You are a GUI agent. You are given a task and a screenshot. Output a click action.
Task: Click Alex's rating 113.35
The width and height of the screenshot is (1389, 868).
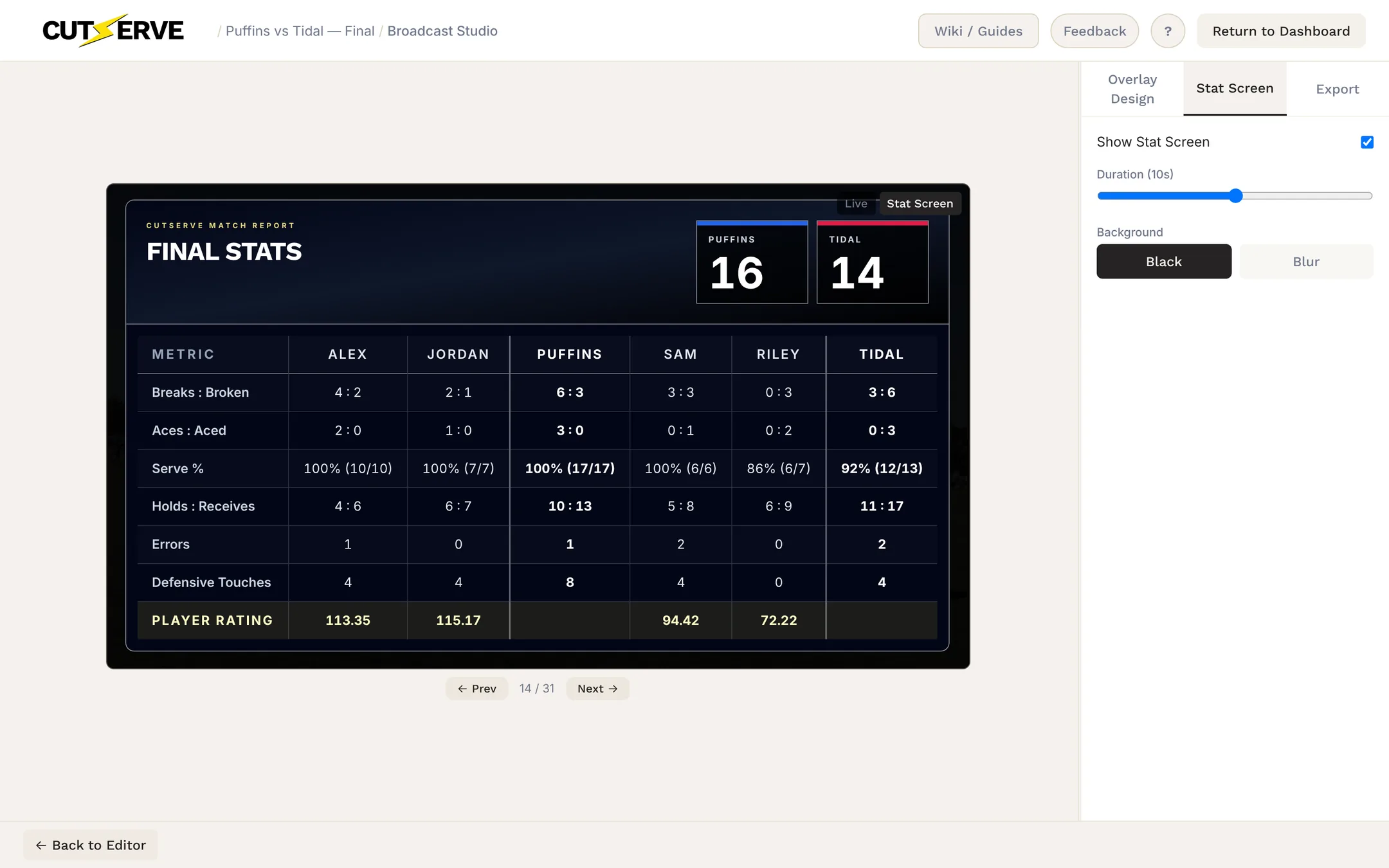tap(348, 620)
